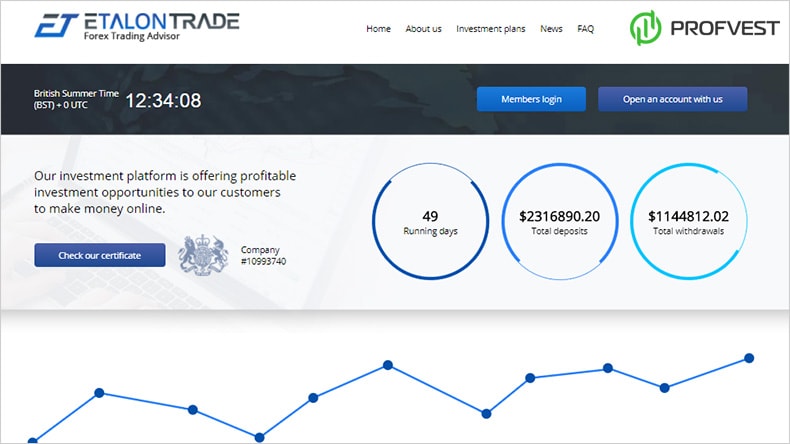The height and width of the screenshot is (444, 790).
Task: Click the royal coat of arms emblem
Action: (203, 255)
